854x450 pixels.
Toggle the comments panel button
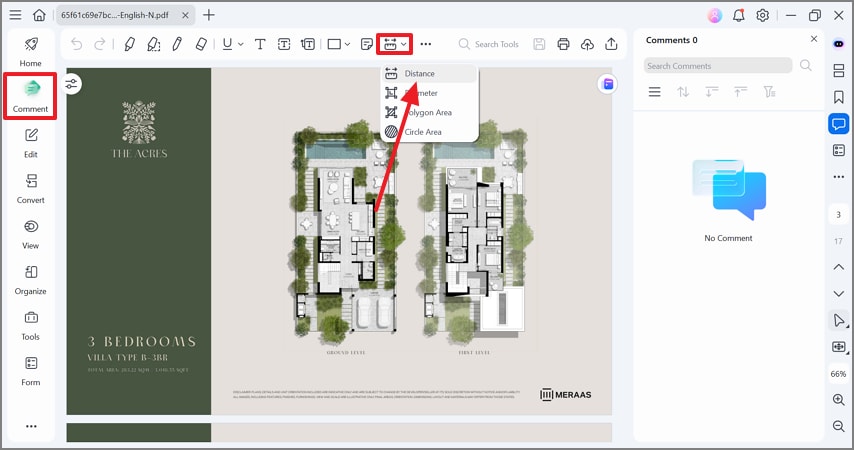click(839, 124)
